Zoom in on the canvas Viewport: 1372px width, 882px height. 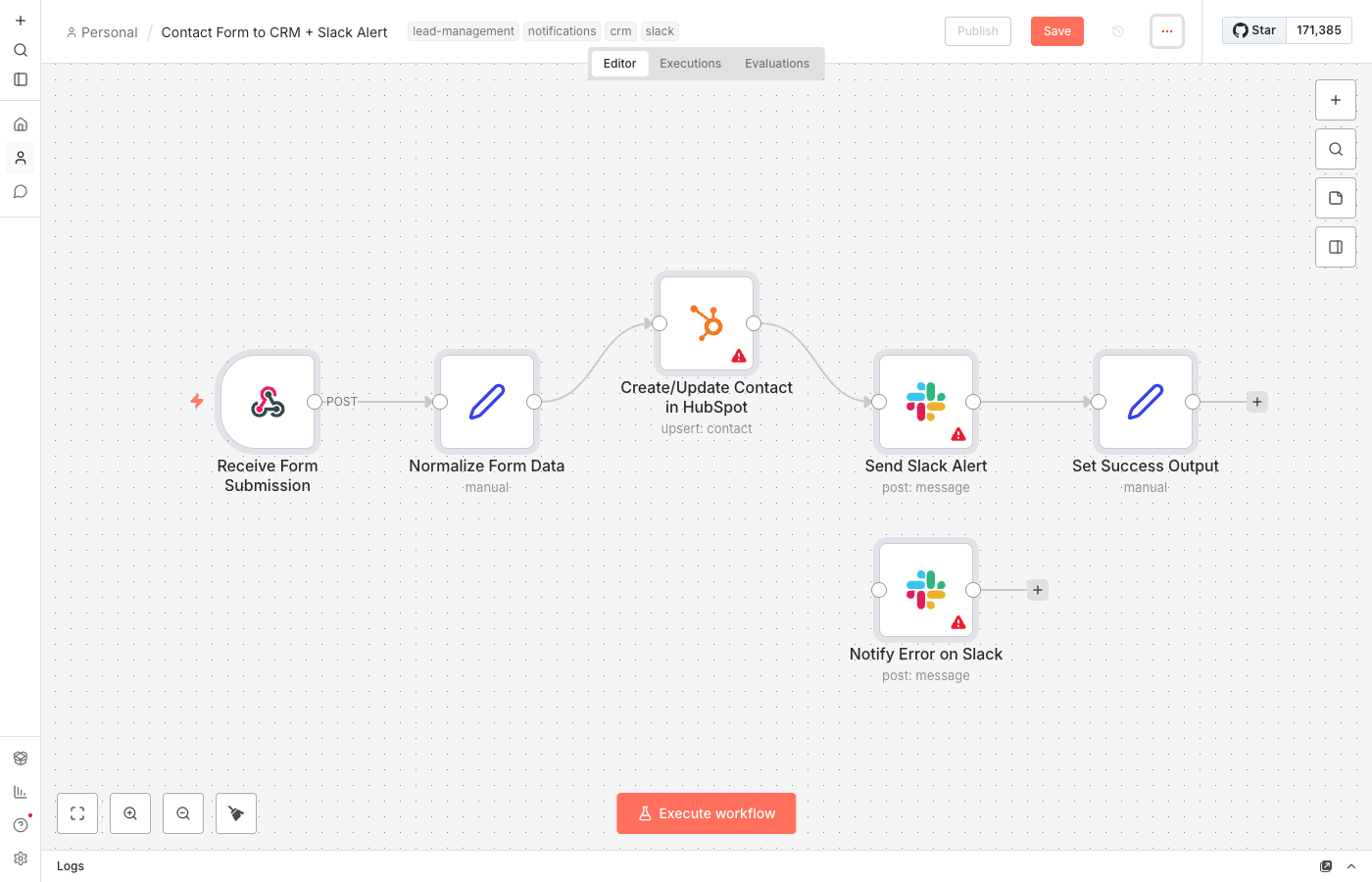coord(130,812)
